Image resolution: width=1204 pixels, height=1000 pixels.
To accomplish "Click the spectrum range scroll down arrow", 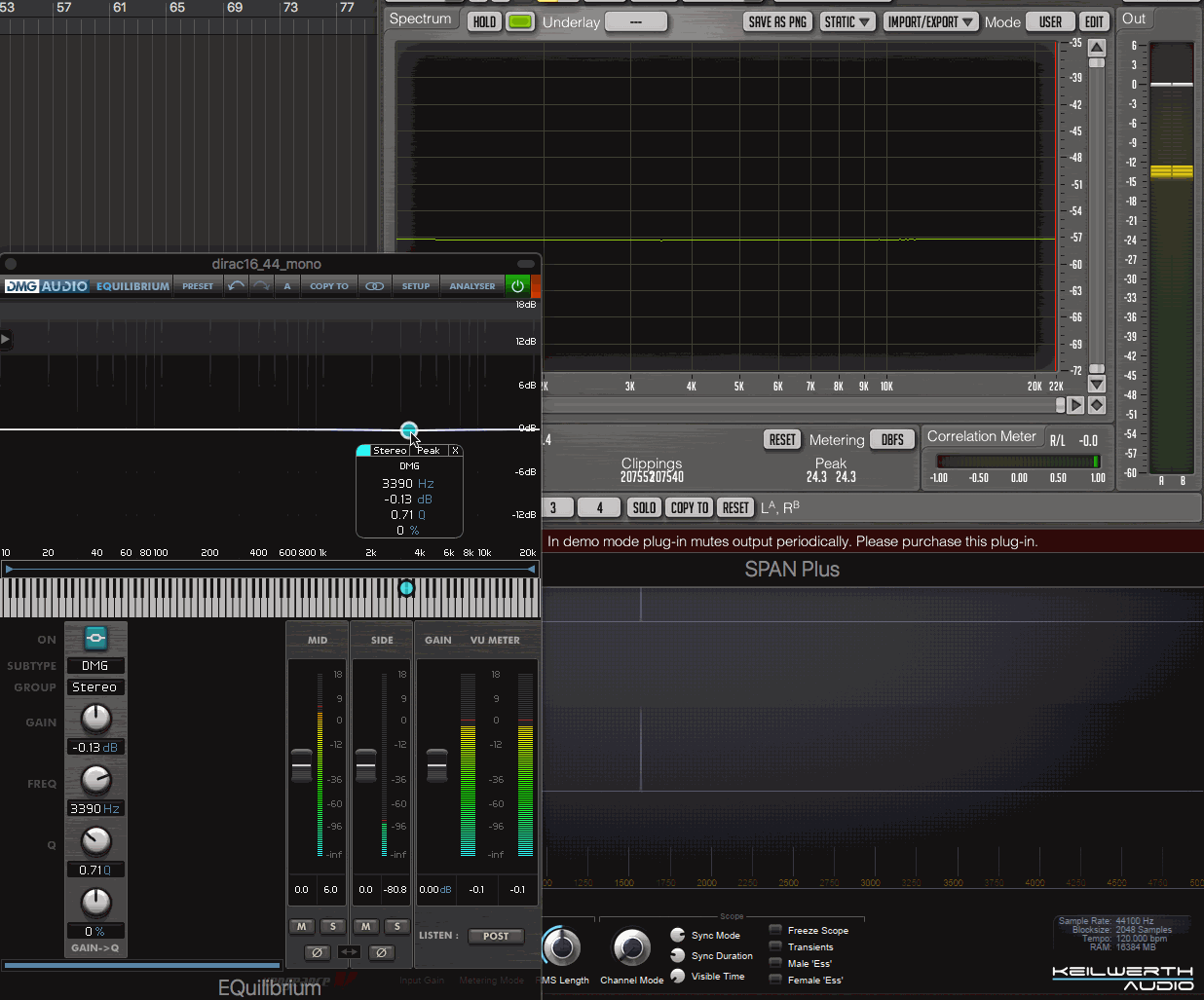I will [1097, 384].
